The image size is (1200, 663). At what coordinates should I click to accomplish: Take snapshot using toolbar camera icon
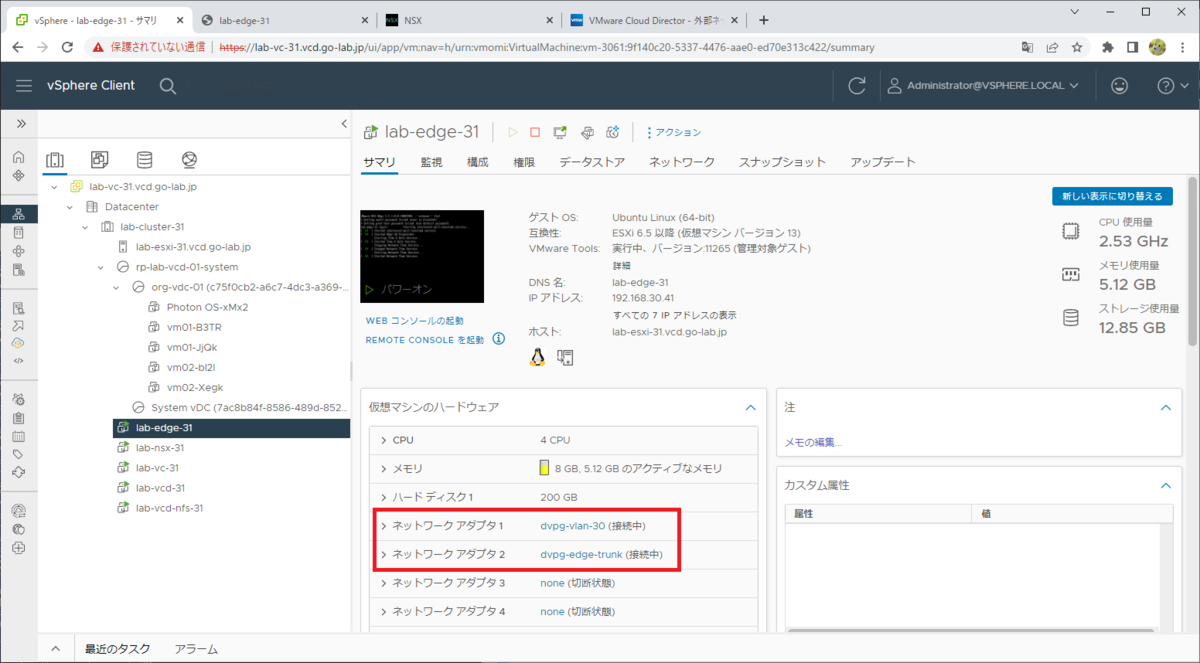(614, 132)
